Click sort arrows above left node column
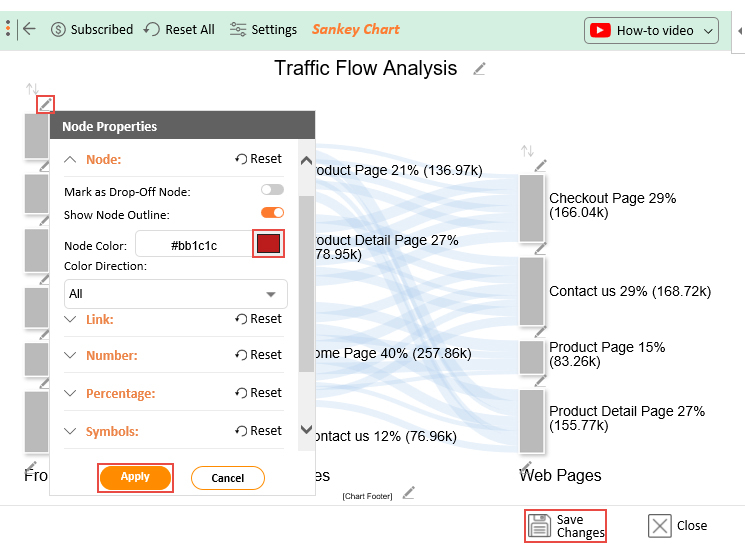Screen dimensions: 745x555 click(x=32, y=88)
